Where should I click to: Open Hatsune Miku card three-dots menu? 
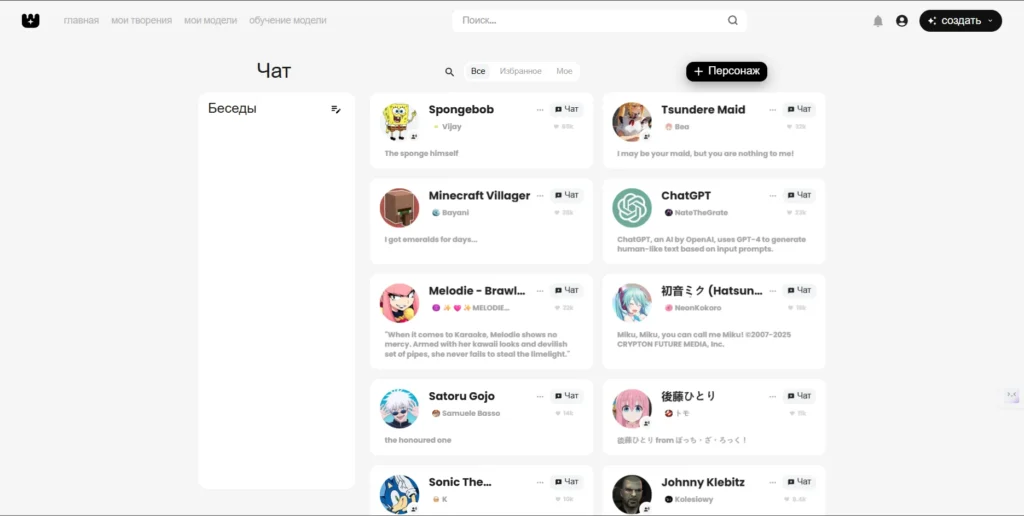click(x=773, y=291)
